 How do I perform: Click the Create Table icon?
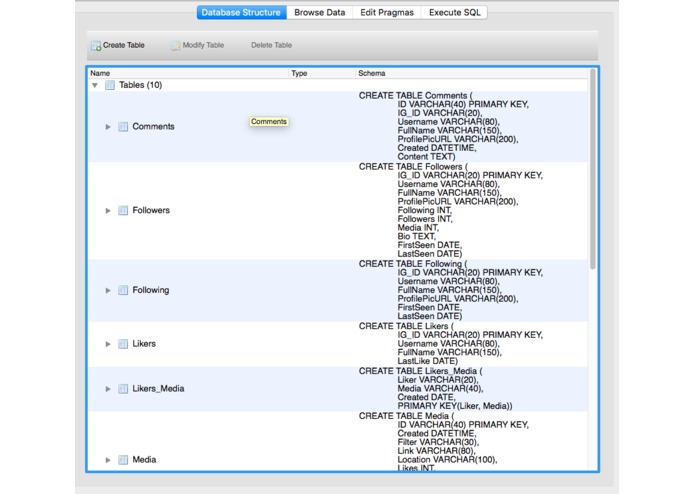[x=96, y=46]
